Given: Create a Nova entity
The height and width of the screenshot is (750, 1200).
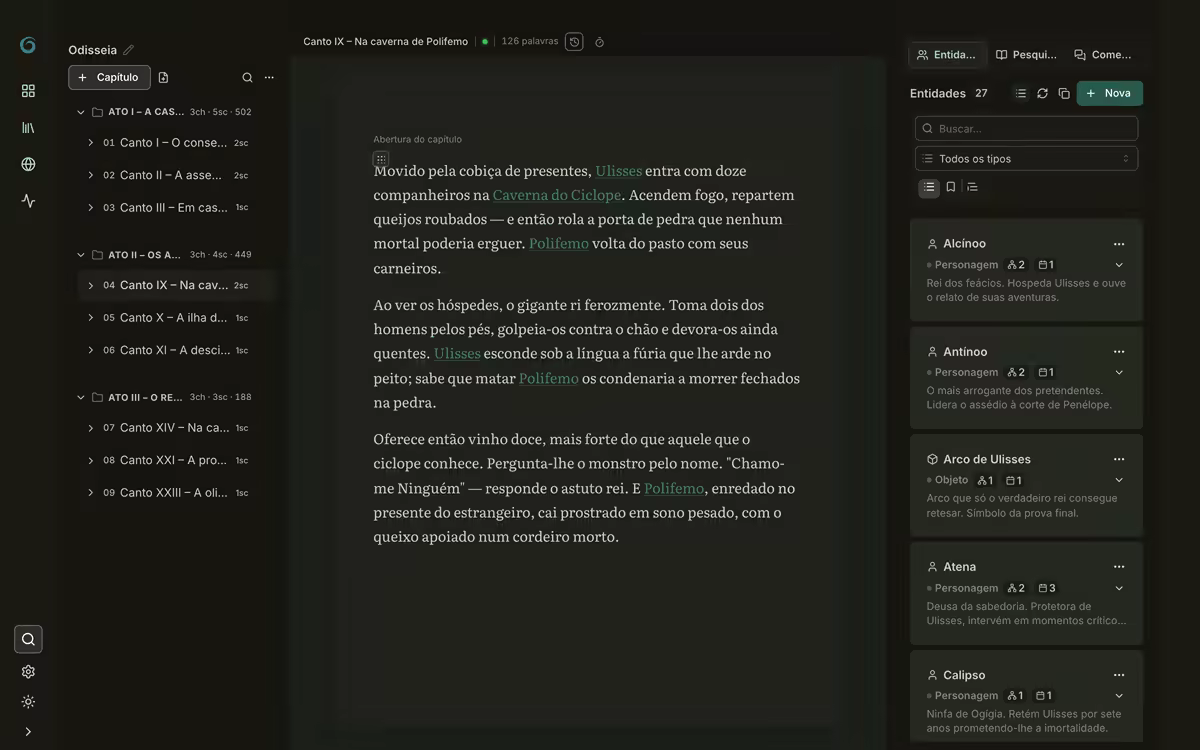Looking at the screenshot, I should (x=1109, y=93).
